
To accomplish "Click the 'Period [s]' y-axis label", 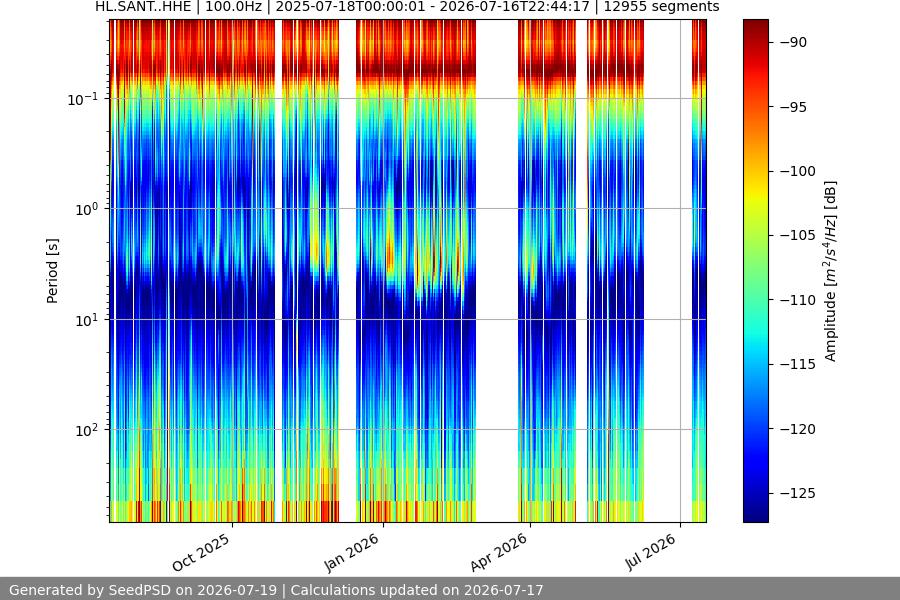I will (x=52, y=271).
